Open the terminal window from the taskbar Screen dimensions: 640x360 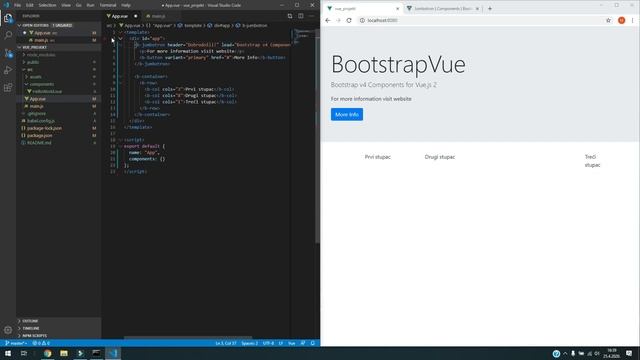click(x=96, y=353)
